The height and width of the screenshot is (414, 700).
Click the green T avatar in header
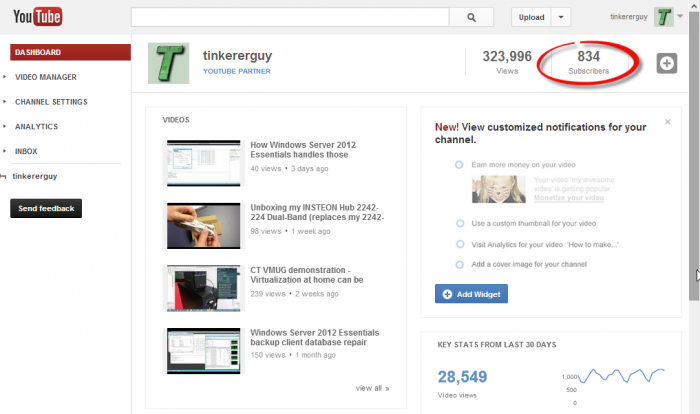pos(663,17)
